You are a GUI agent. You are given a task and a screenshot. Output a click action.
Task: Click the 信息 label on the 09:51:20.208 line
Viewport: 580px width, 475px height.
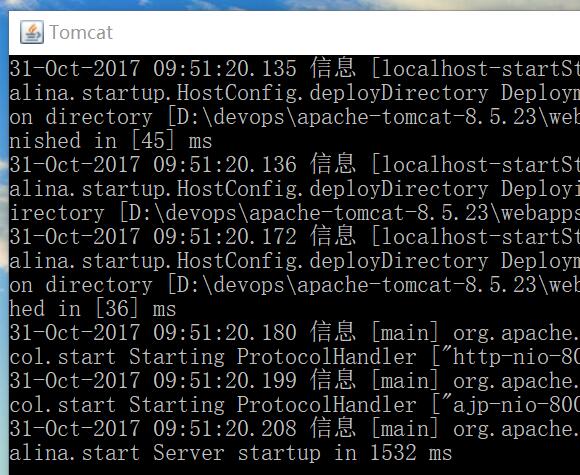coord(333,428)
